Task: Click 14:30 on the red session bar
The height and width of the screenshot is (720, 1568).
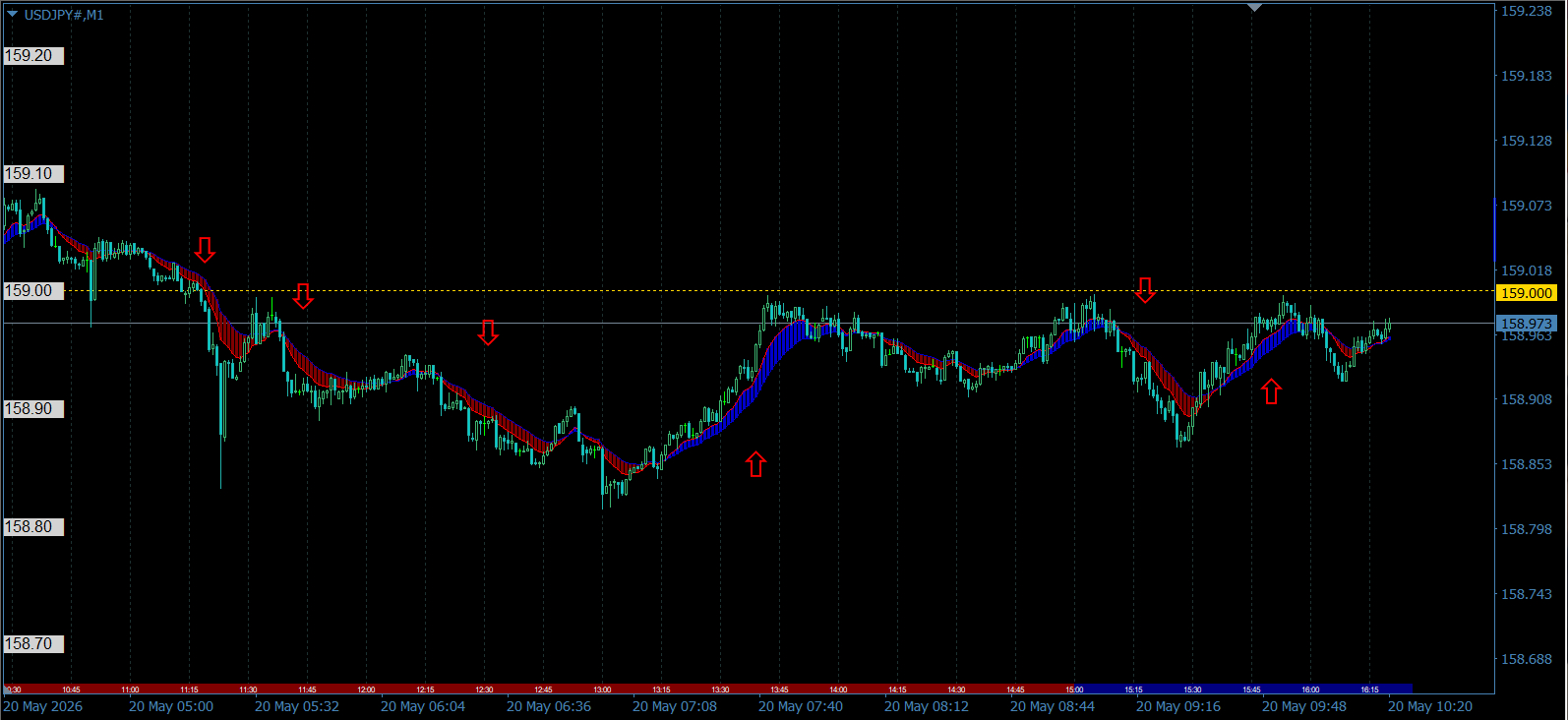Action: [956, 690]
